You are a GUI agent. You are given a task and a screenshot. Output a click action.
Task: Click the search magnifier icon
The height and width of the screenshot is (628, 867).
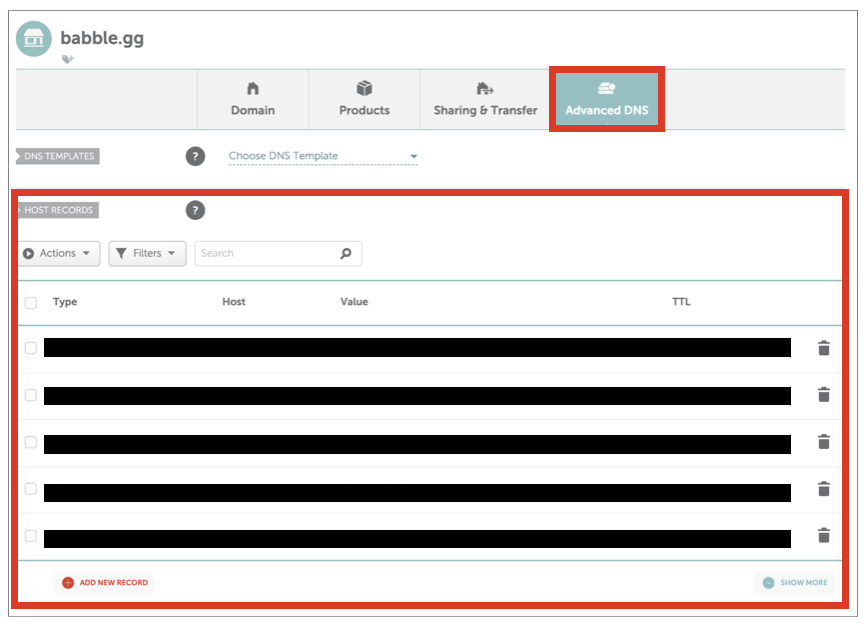tap(346, 254)
